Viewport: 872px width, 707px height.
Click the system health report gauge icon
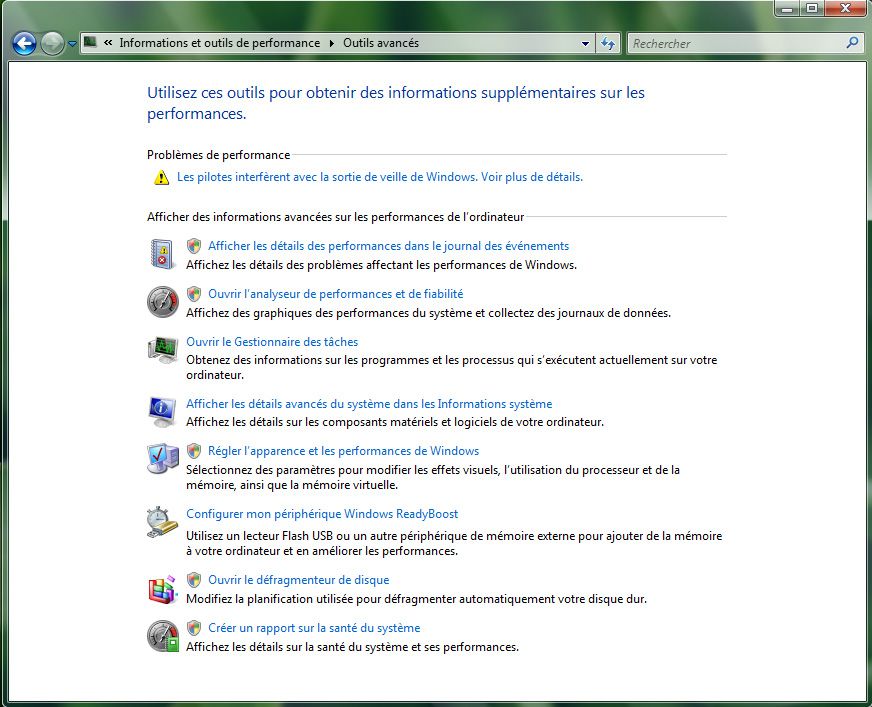click(162, 636)
